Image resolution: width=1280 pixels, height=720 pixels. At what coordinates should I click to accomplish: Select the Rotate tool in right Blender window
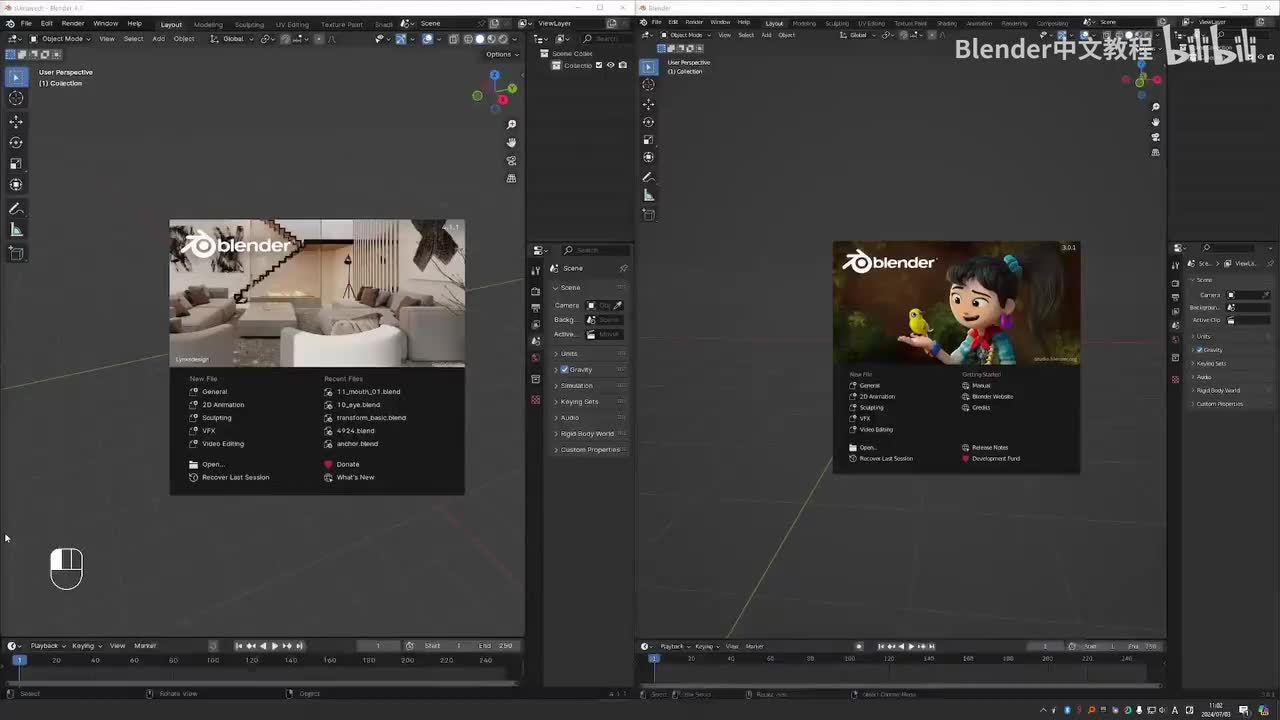click(648, 122)
